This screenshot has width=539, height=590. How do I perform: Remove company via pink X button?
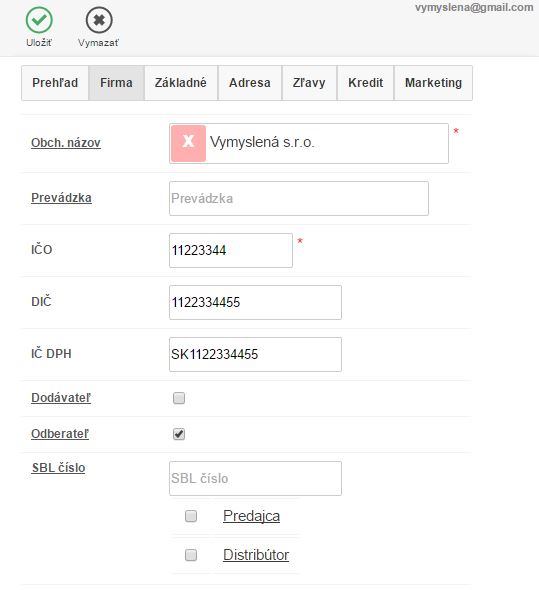click(188, 143)
